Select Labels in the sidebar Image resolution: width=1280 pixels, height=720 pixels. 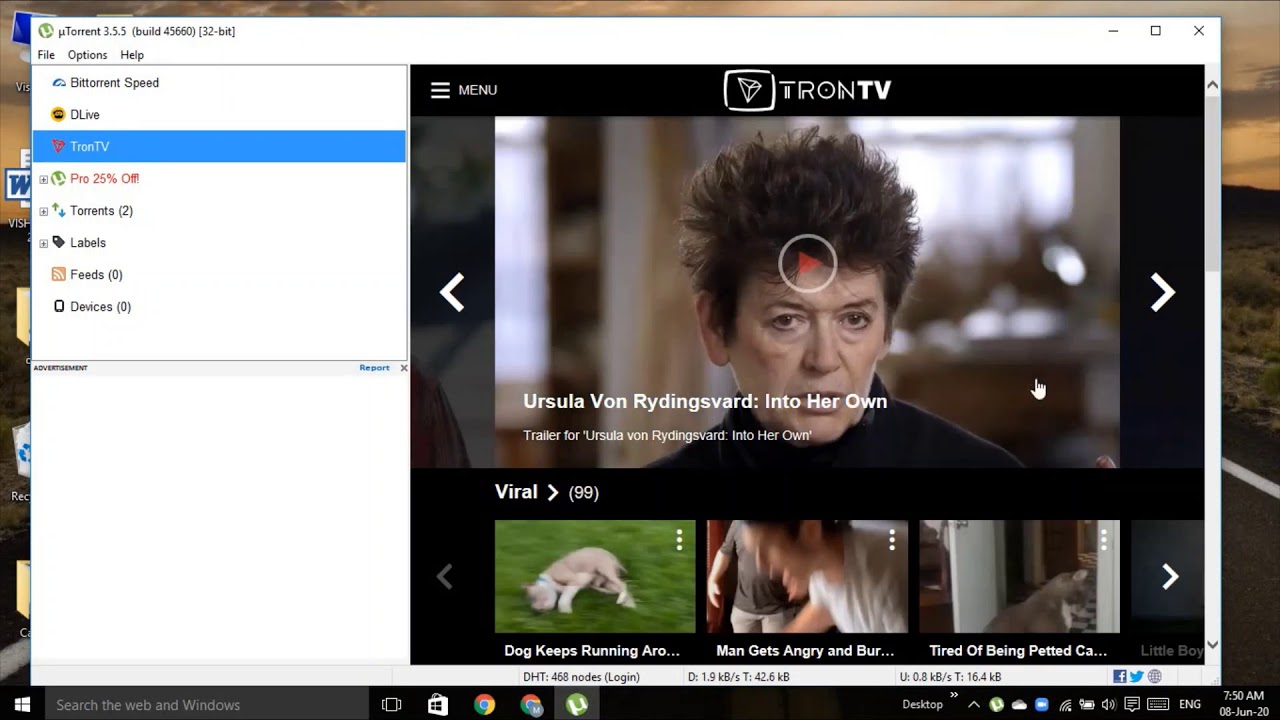(x=88, y=243)
